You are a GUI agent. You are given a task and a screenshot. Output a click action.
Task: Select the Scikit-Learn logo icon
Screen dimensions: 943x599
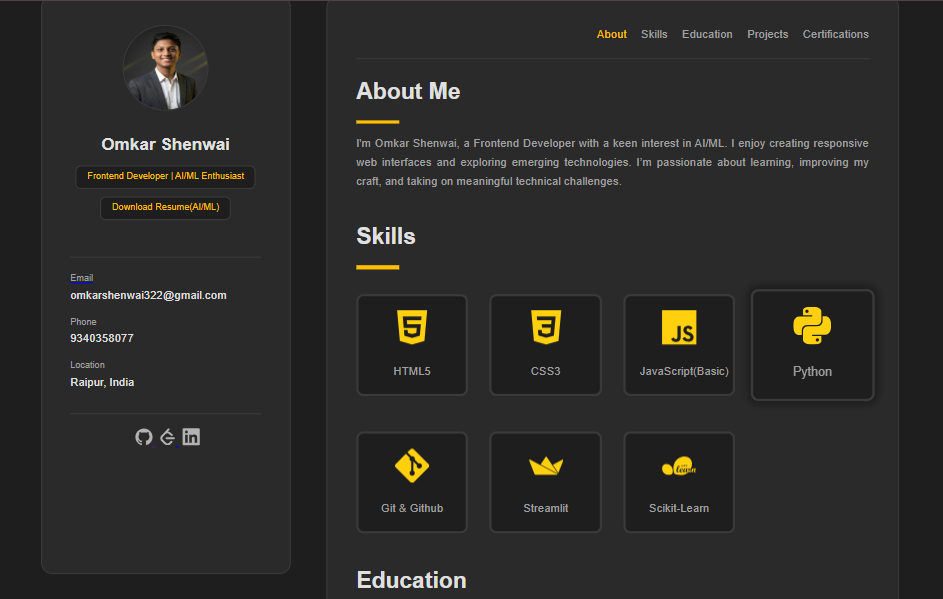click(679, 467)
